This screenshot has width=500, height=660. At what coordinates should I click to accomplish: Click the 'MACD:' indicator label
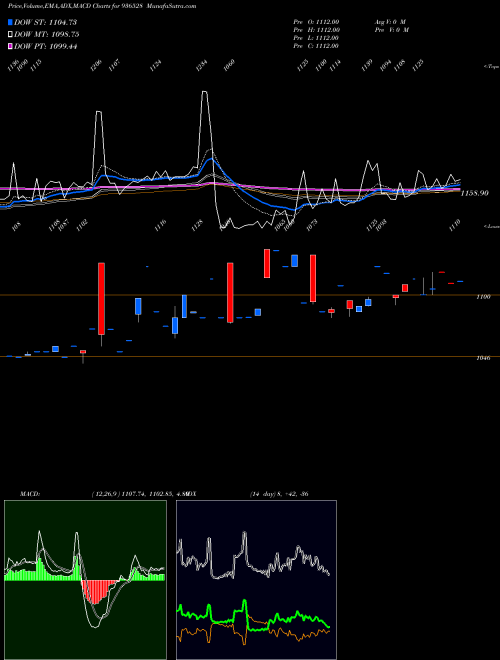[29, 494]
